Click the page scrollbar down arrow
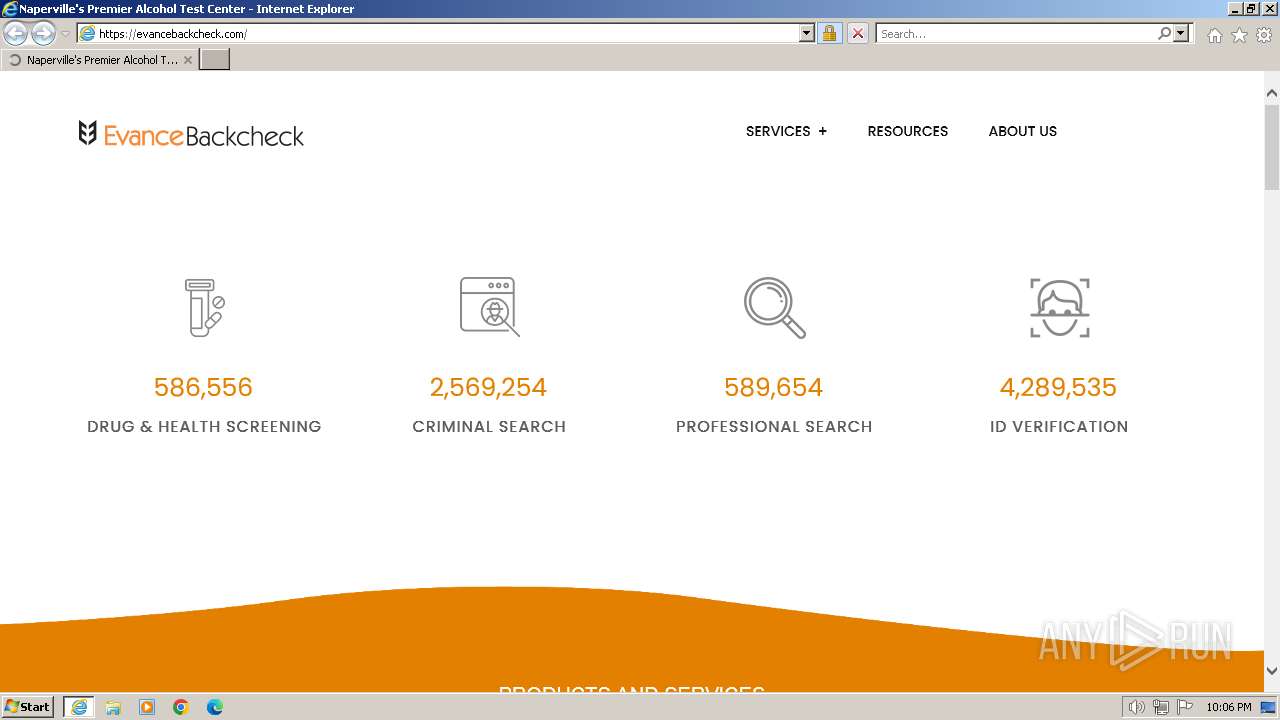This screenshot has width=1280, height=720. pos(1272,672)
